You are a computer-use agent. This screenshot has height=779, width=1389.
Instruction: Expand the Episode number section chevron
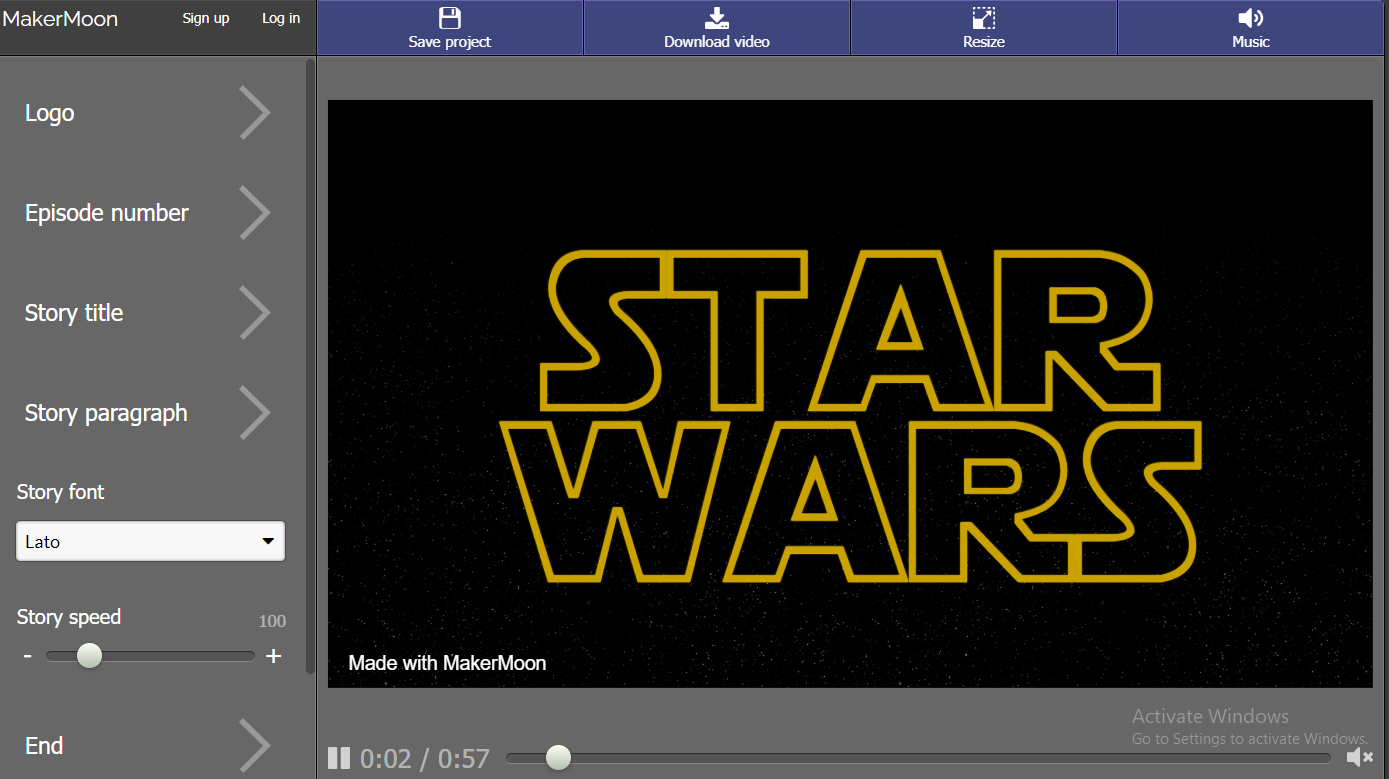(255, 213)
